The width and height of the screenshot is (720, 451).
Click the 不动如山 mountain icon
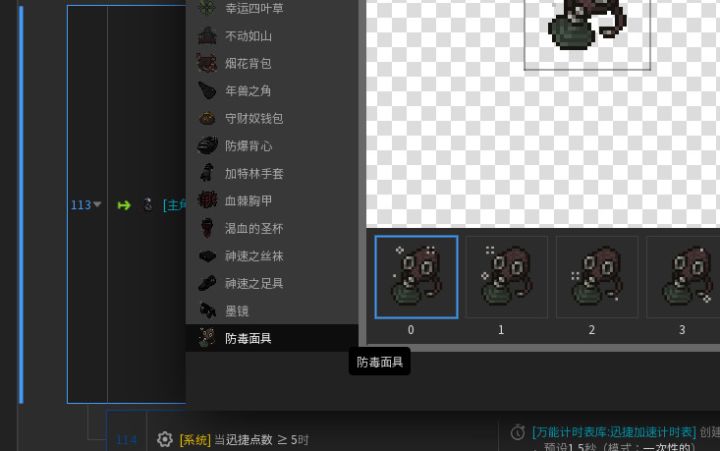(x=207, y=36)
